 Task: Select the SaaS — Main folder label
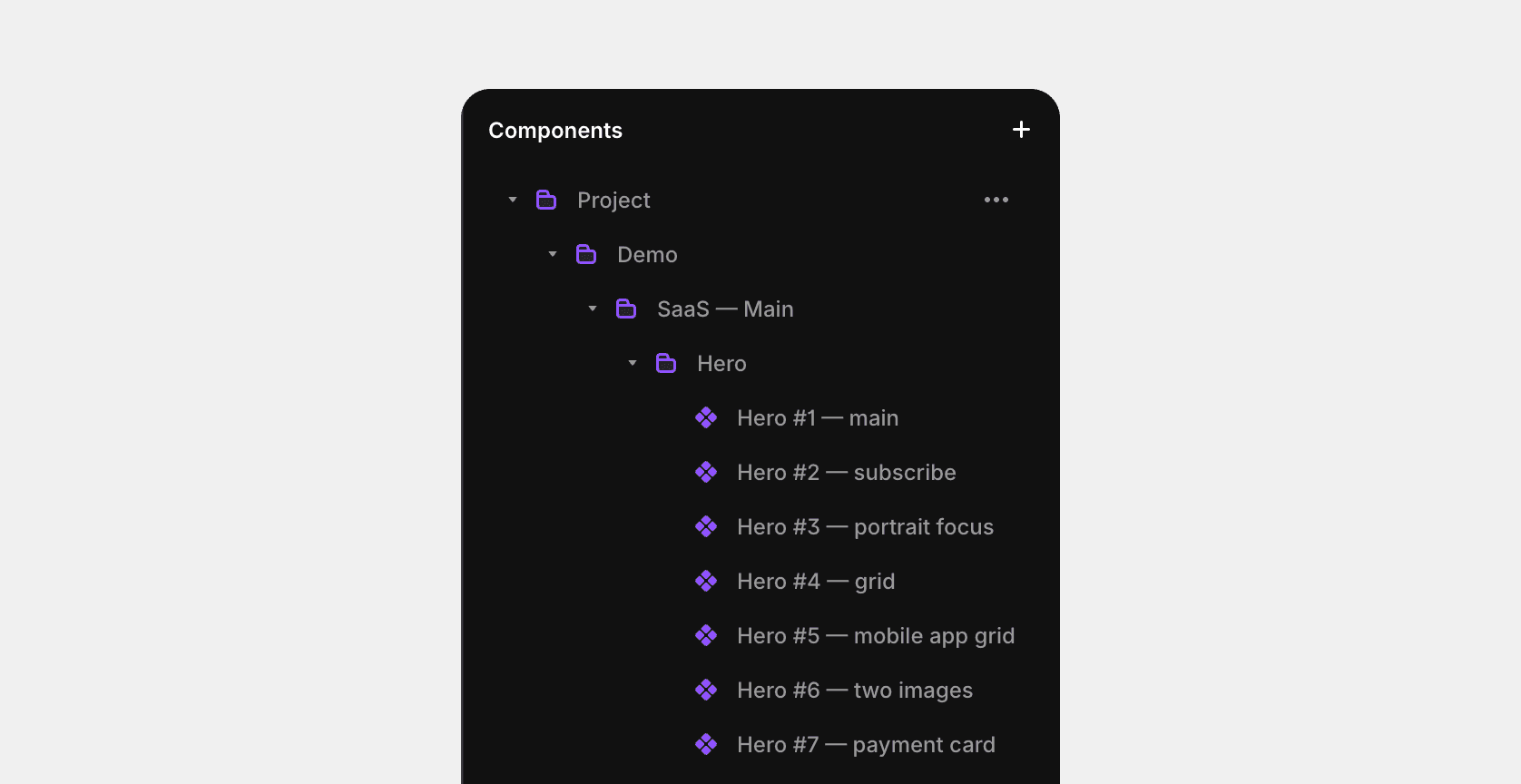coord(725,309)
